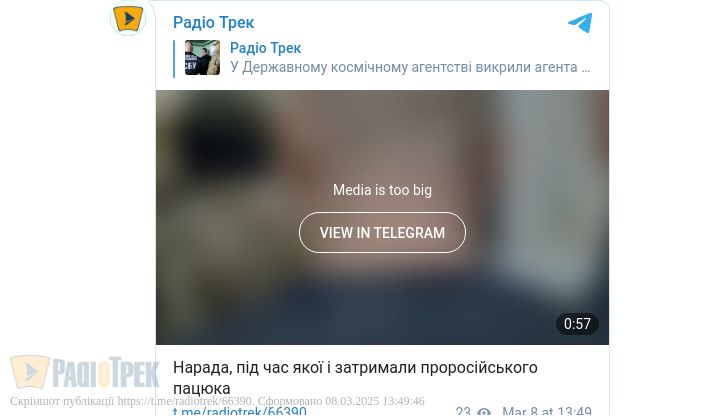Open the Радіо Трек channel title link
Viewport: 720px width, 419px height.
[213, 22]
